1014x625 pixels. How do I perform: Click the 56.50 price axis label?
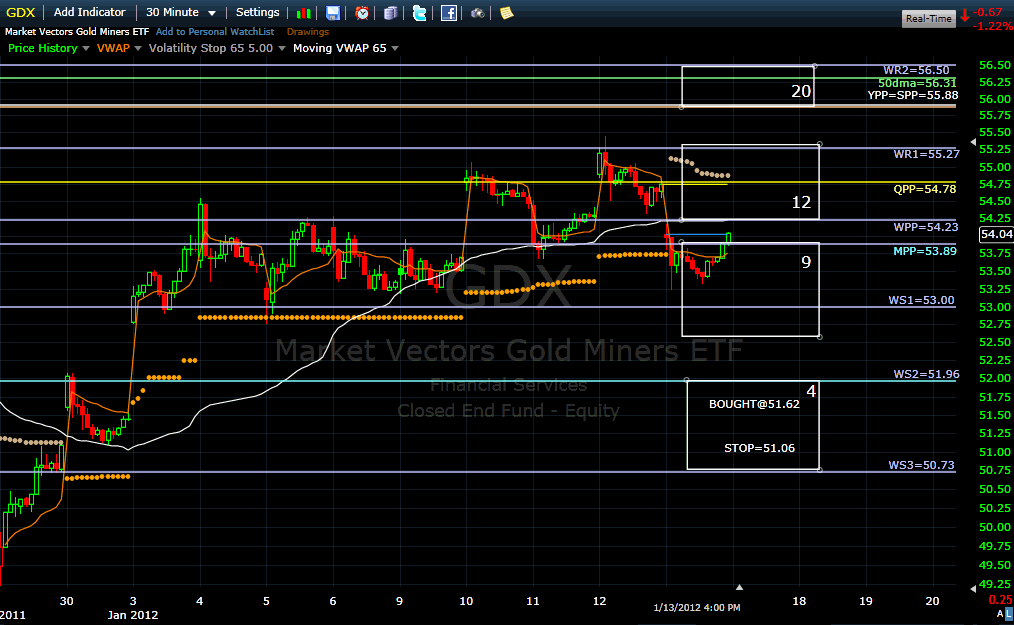[995, 65]
